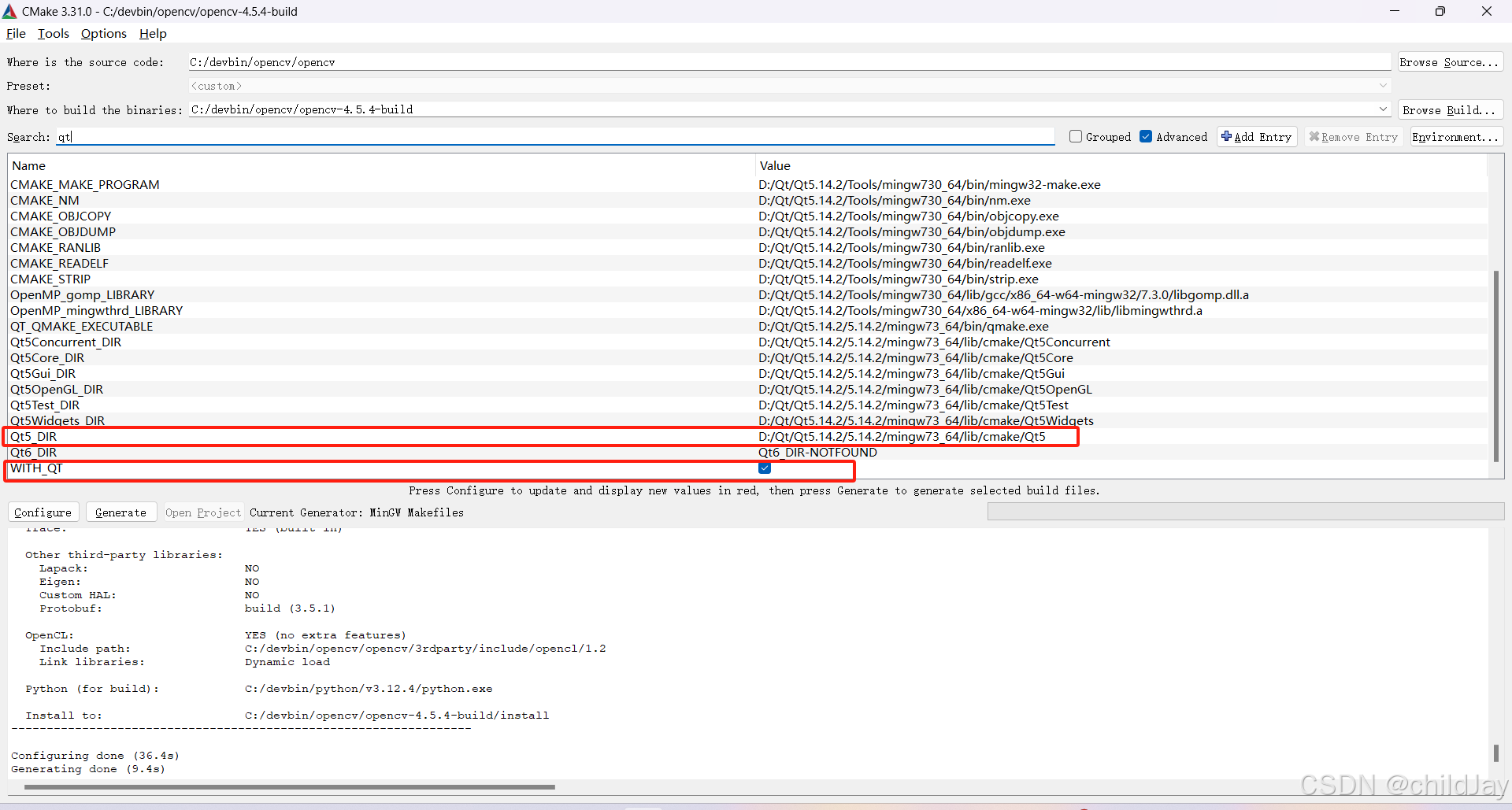The height and width of the screenshot is (810, 1512).
Task: Select the Qt5Gui_DIR entry
Action: (43, 374)
